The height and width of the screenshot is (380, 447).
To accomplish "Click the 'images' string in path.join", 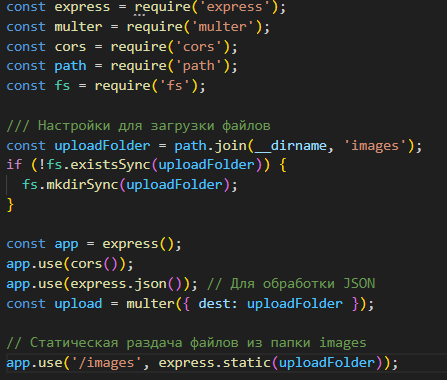I will pyautogui.click(x=375, y=146).
